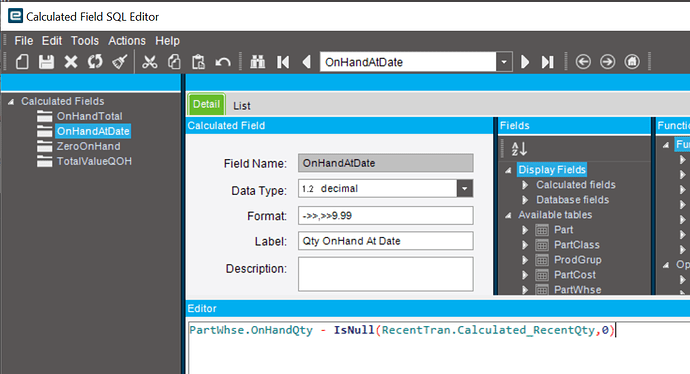Collapse the Display Fields node
The width and height of the screenshot is (690, 374).
pos(508,170)
